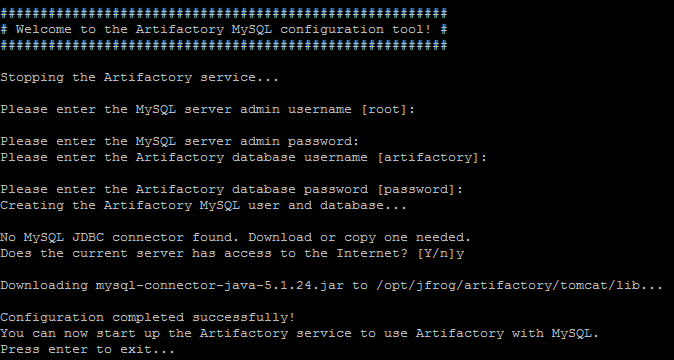Image resolution: width=674 pixels, height=360 pixels.
Task: Click the Artifactory database username prompt
Action: click(243, 158)
